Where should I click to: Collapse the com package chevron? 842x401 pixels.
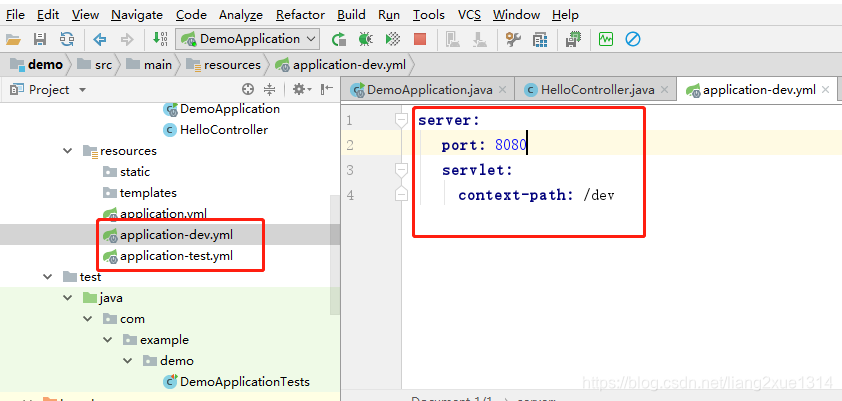(x=88, y=319)
